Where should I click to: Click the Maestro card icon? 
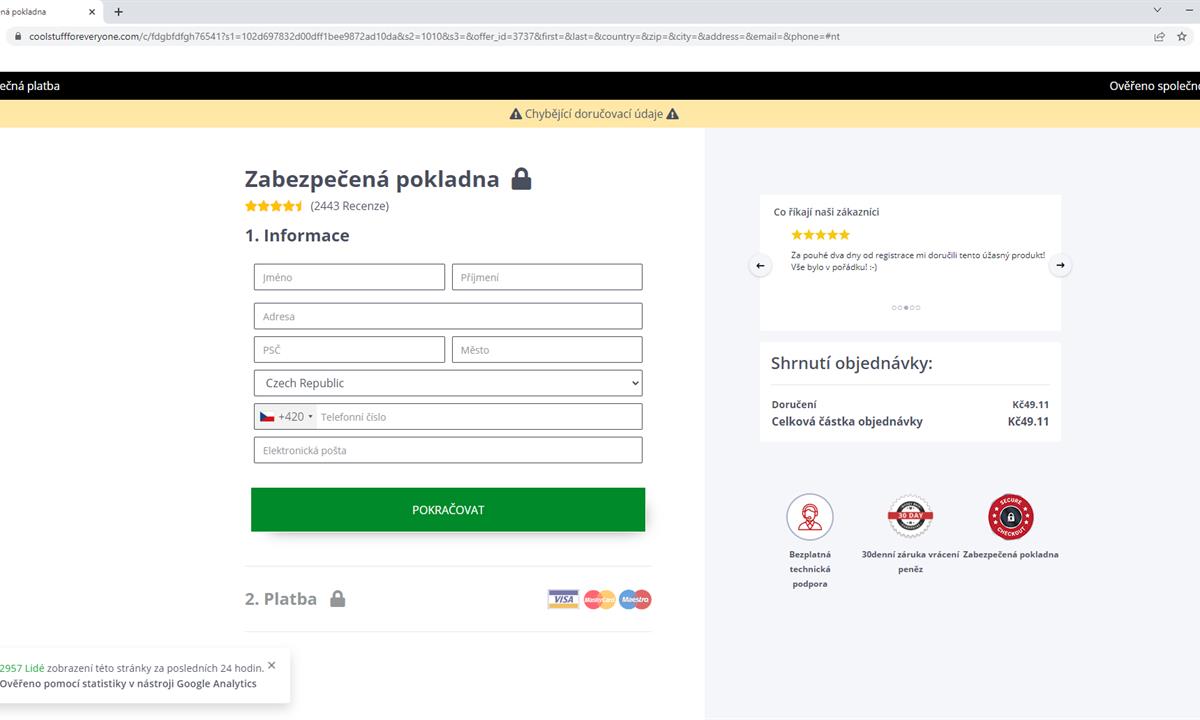pyautogui.click(x=635, y=599)
